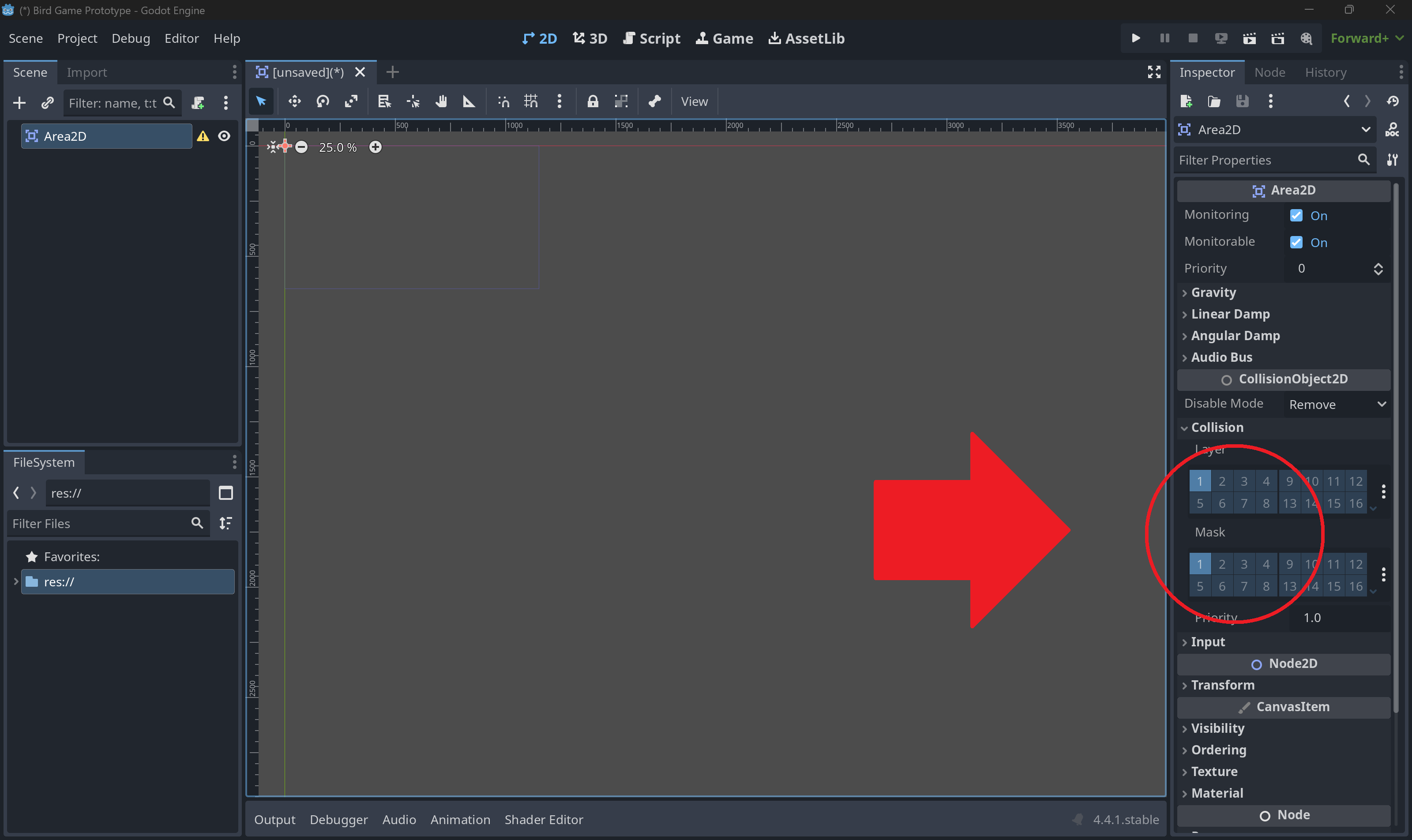This screenshot has height=840, width=1412.
Task: Switch to the Script workspace
Action: pyautogui.click(x=651, y=38)
